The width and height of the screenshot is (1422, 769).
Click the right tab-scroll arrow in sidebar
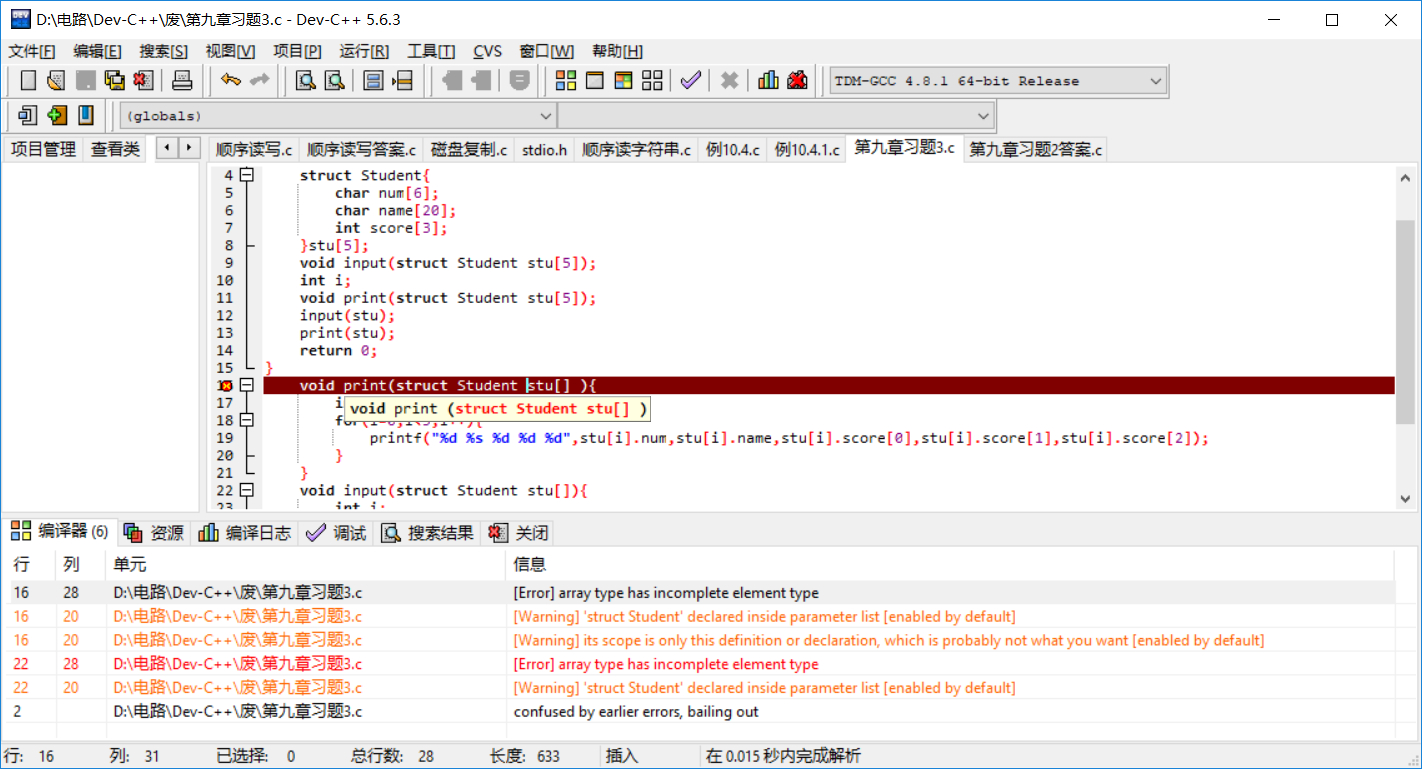point(188,148)
